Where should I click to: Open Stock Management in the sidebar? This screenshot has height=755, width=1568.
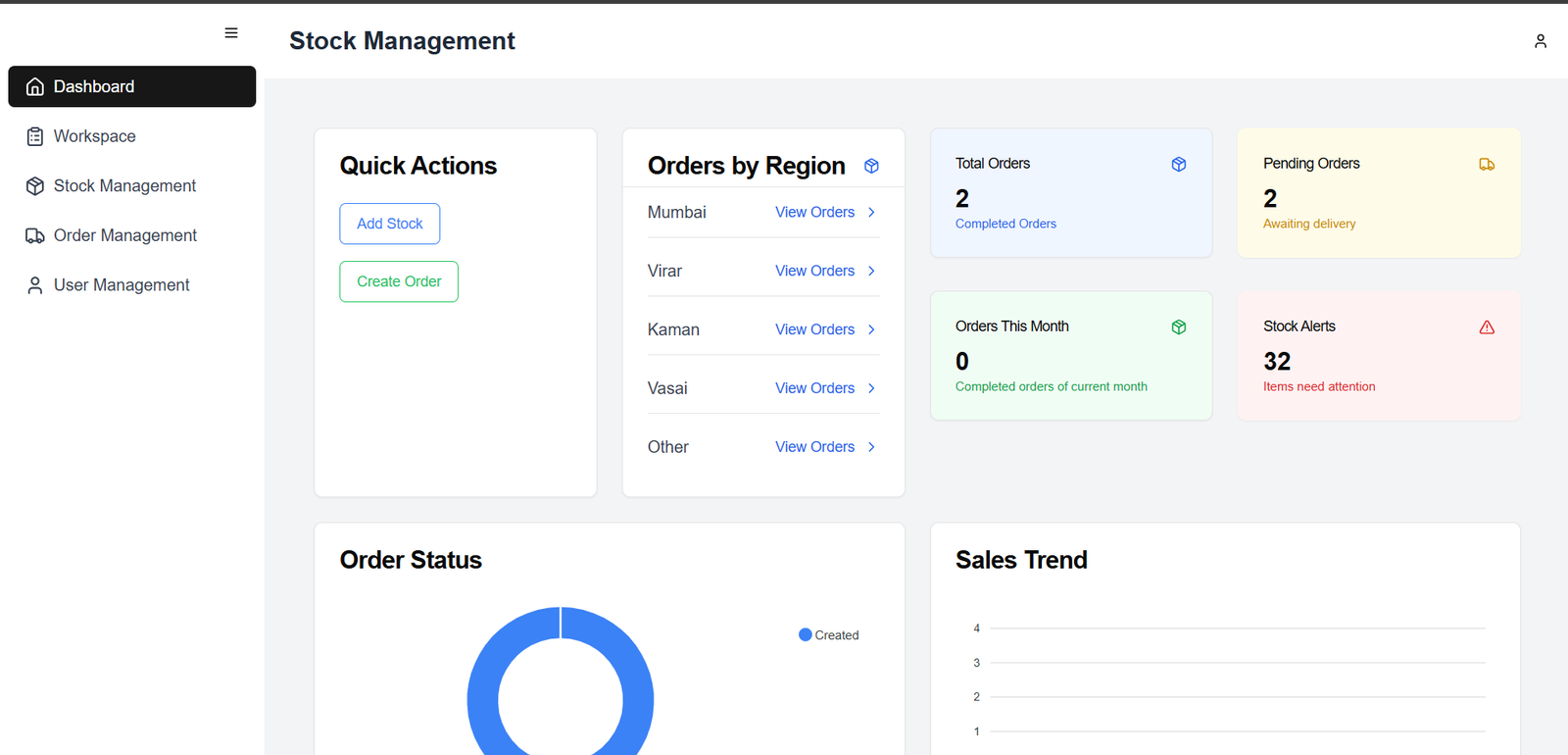[x=132, y=186]
